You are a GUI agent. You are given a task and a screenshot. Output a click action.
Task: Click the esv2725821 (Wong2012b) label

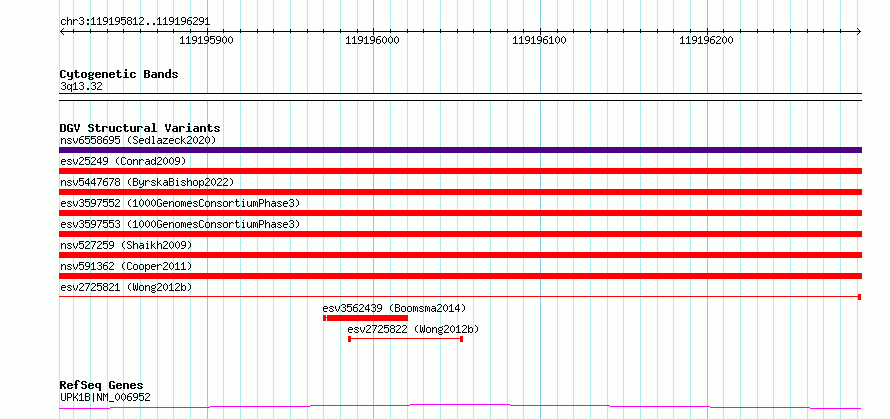coord(126,287)
